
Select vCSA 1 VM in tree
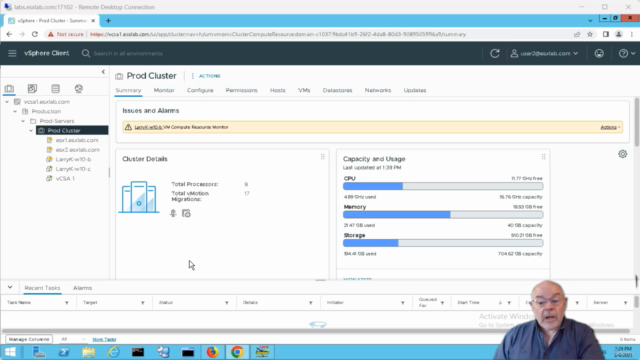click(x=65, y=179)
